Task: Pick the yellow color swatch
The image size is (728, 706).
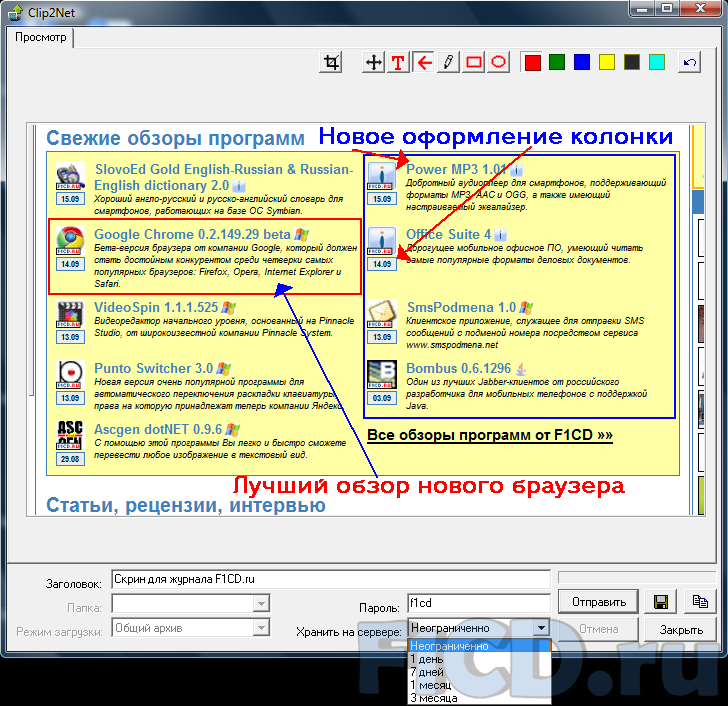Action: 607,62
